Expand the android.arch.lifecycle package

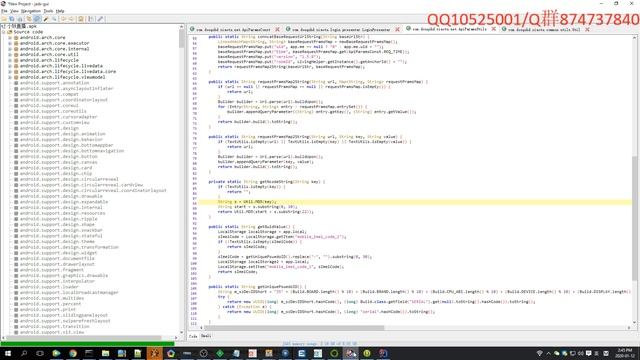(10, 60)
